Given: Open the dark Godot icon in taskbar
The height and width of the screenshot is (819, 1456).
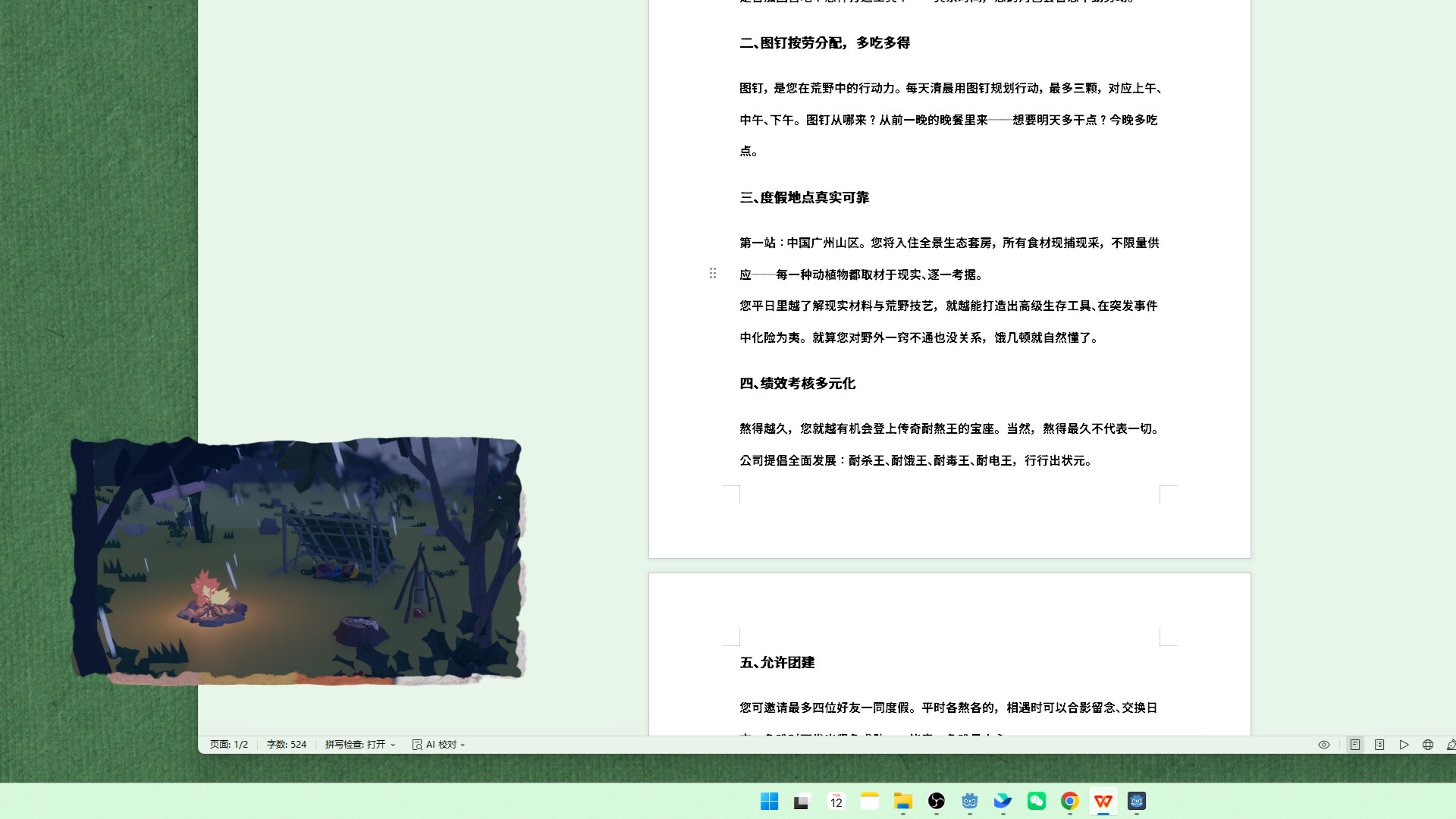Looking at the screenshot, I should pos(1136,802).
